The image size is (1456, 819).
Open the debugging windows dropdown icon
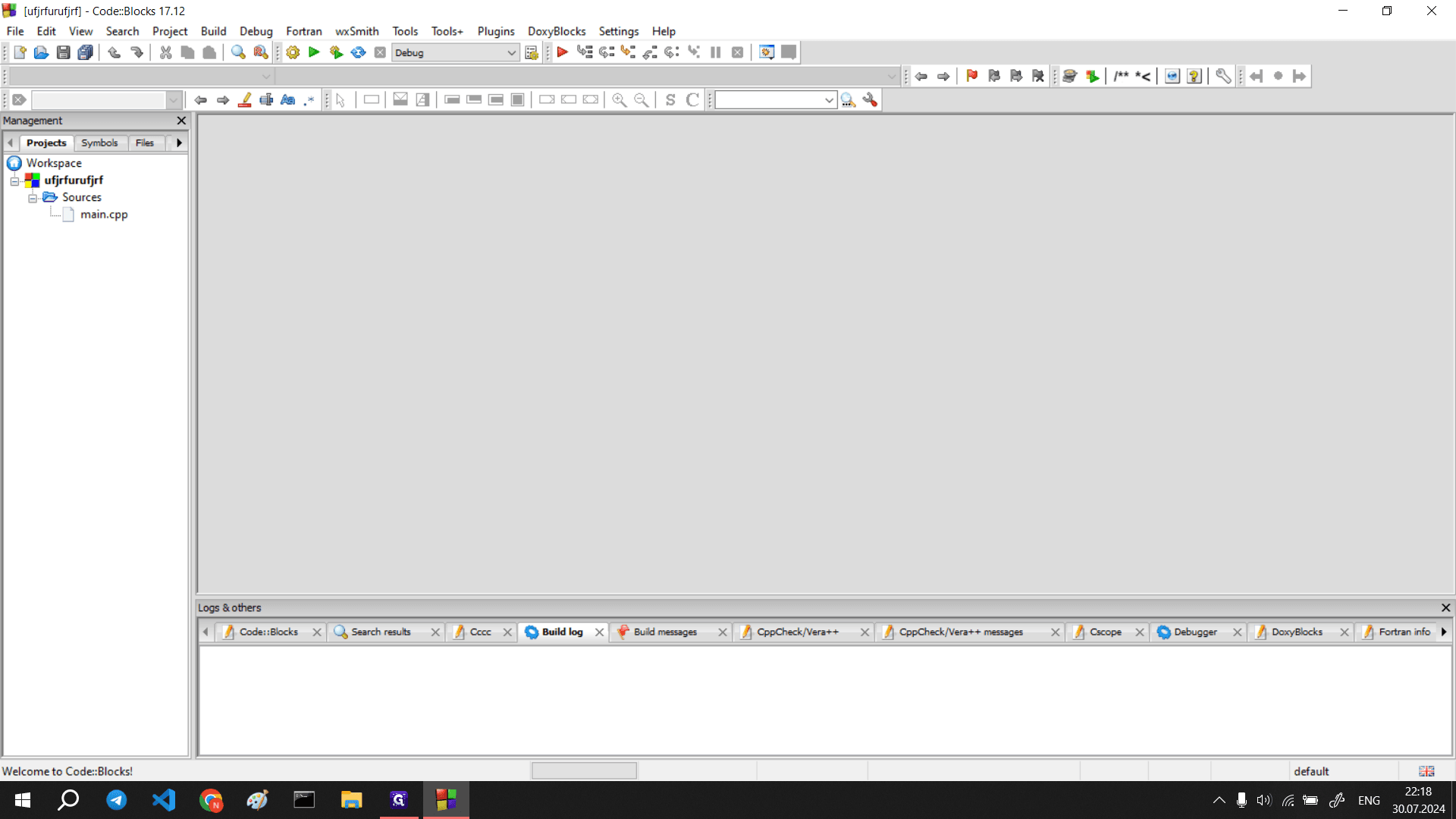tap(767, 52)
